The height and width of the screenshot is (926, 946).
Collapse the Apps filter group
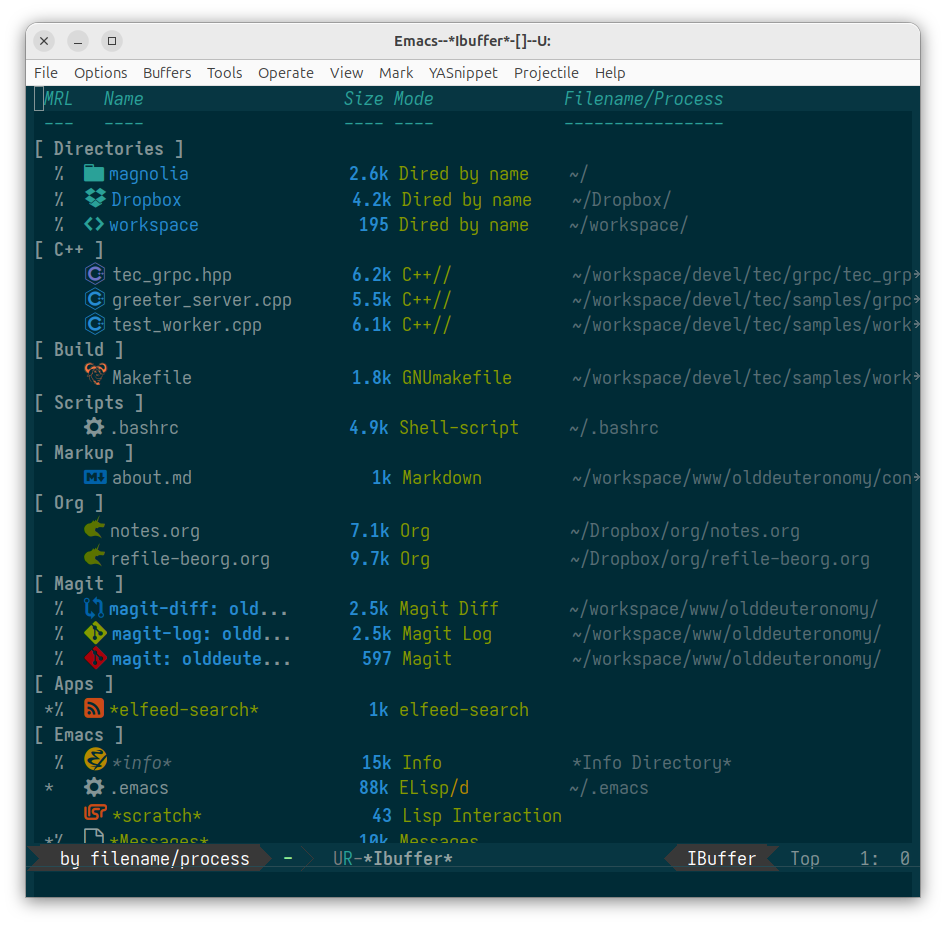pyautogui.click(x=74, y=683)
